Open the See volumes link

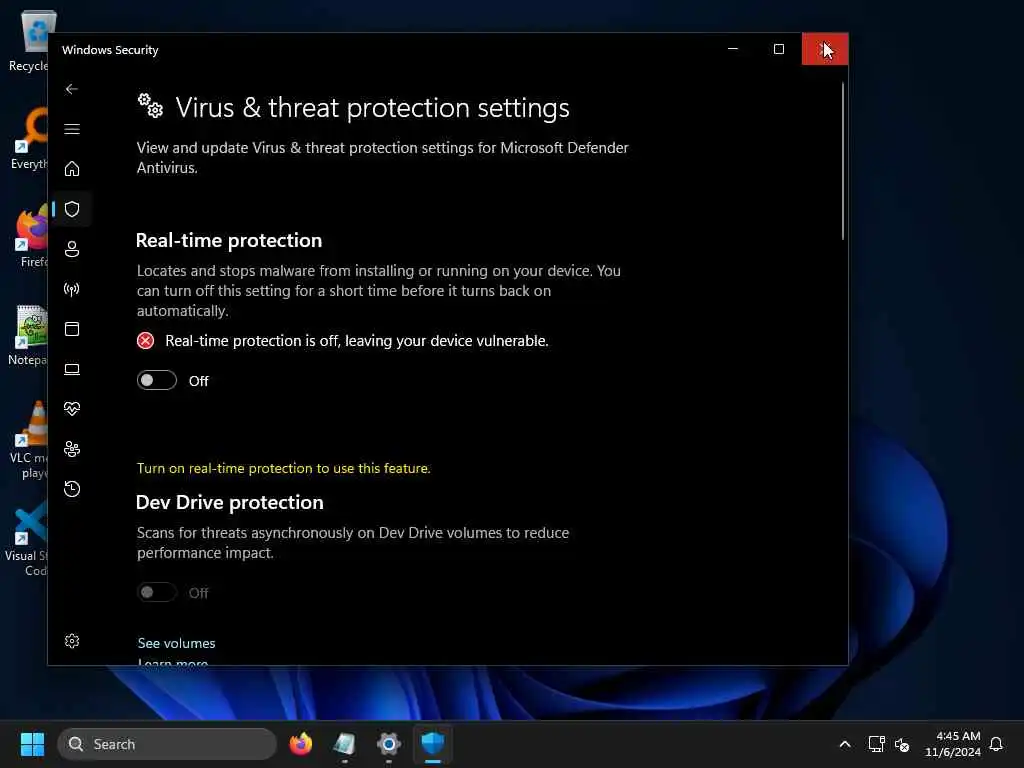click(x=176, y=643)
